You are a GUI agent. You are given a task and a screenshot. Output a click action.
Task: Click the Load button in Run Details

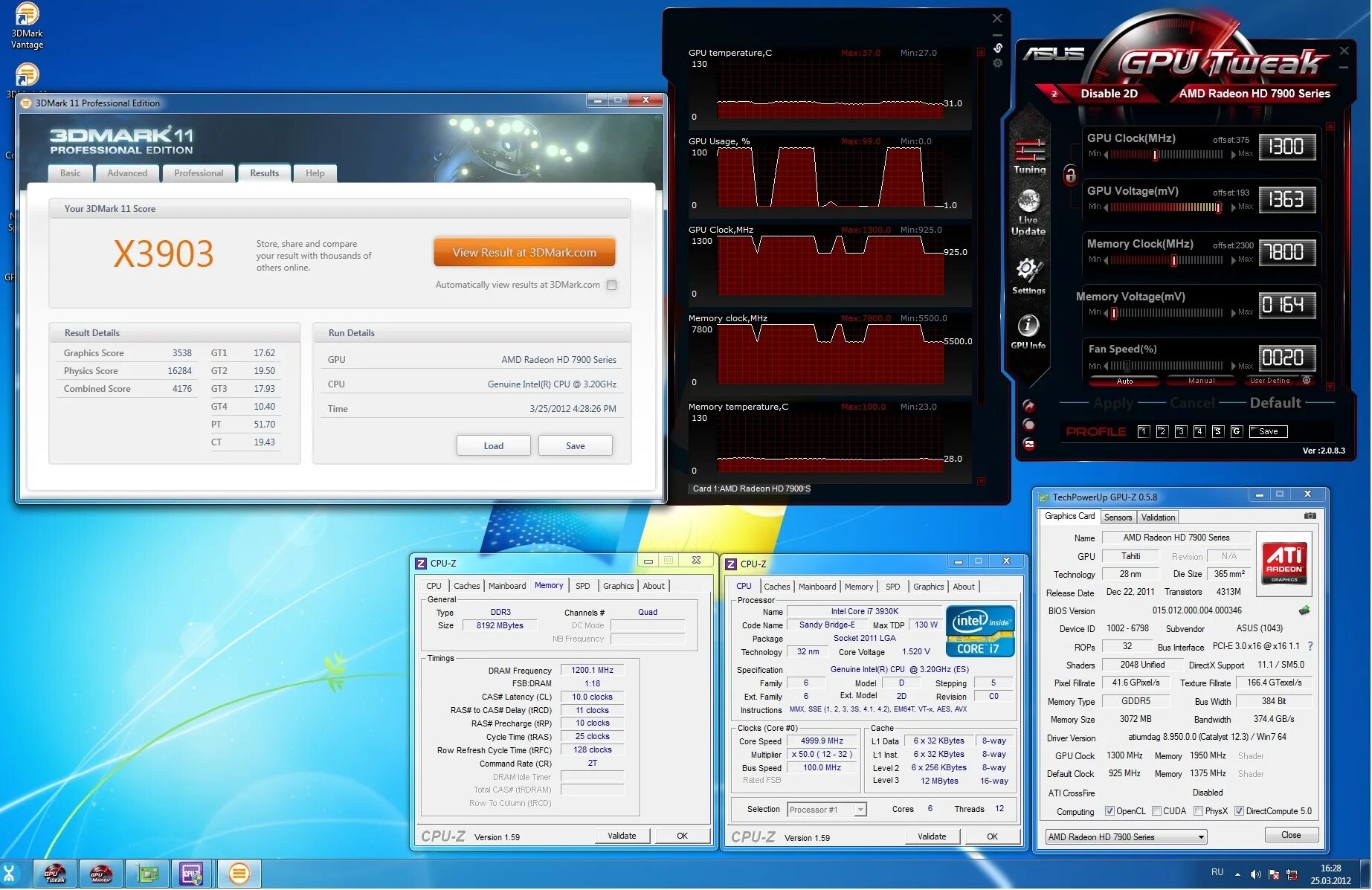click(493, 446)
